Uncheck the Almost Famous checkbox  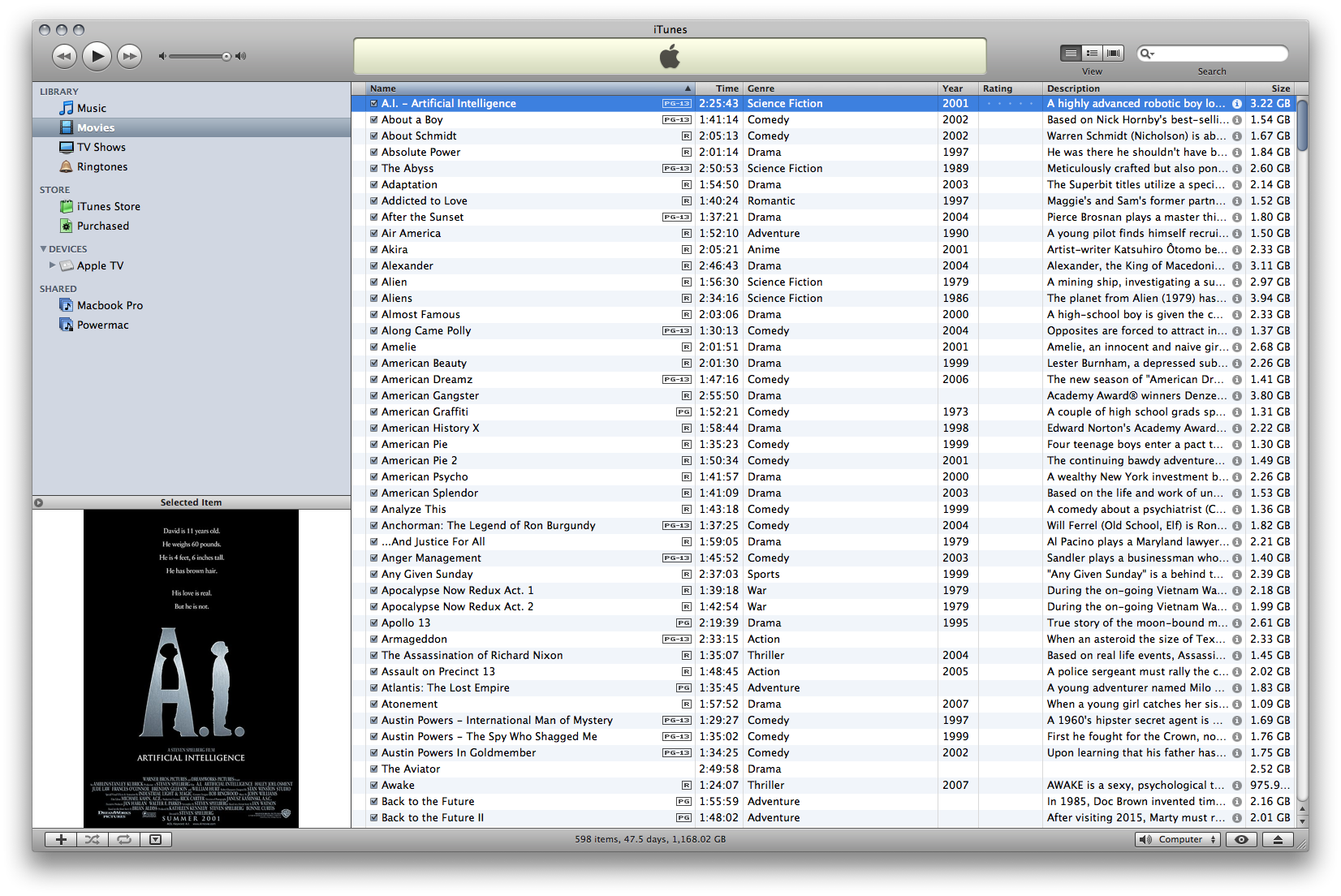click(373, 314)
